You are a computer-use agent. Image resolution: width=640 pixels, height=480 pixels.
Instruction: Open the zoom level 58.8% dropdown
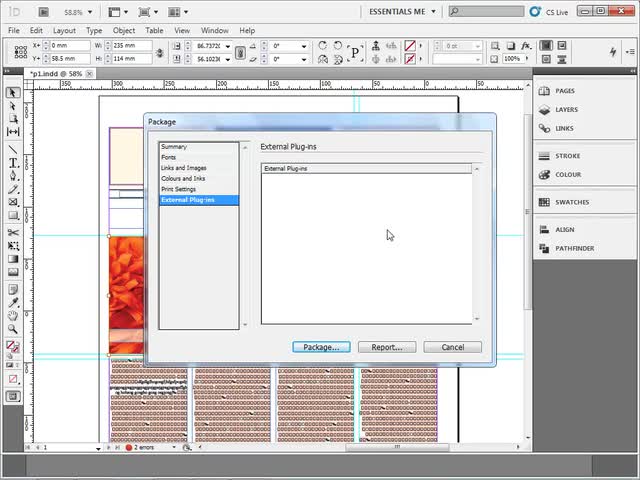90,12
